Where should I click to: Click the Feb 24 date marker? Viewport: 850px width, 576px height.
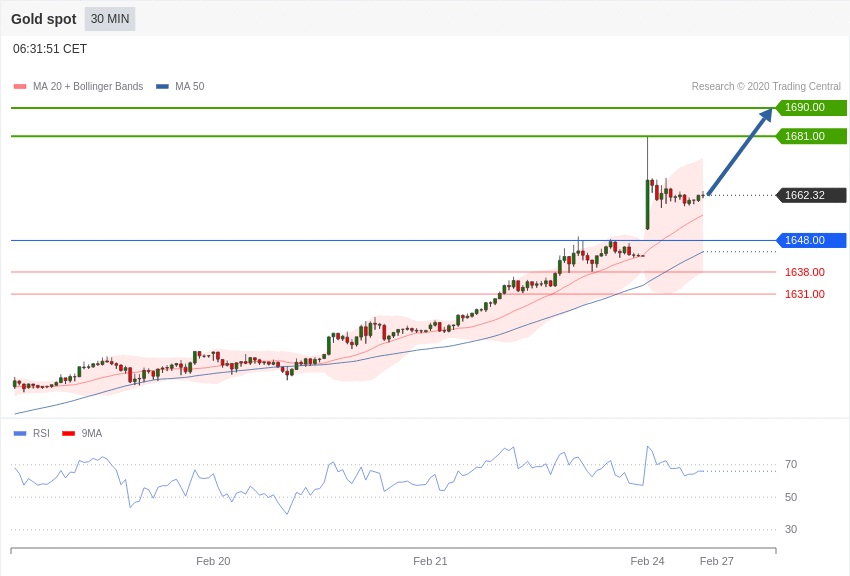coord(647,561)
